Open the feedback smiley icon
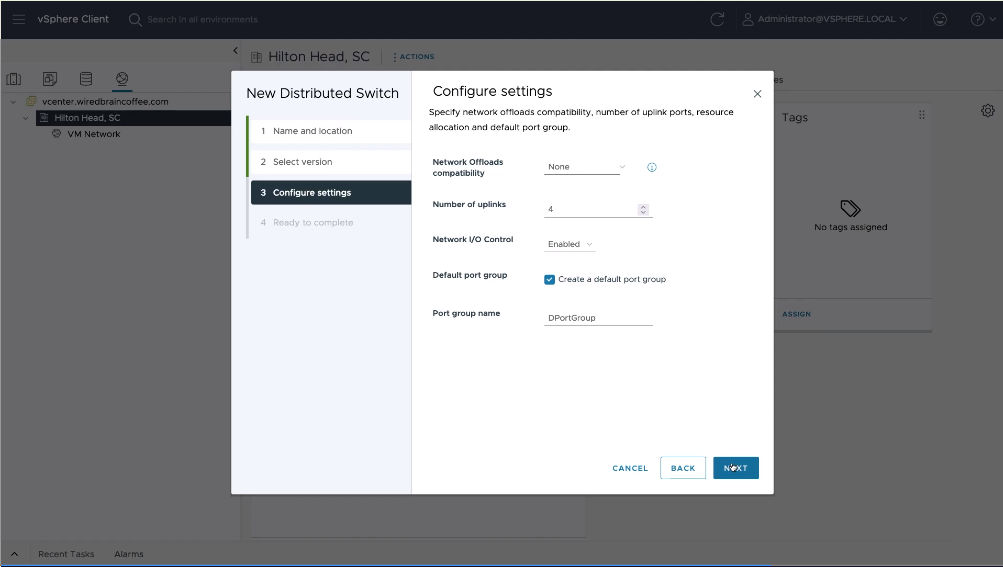The width and height of the screenshot is (1003, 567). 939,19
